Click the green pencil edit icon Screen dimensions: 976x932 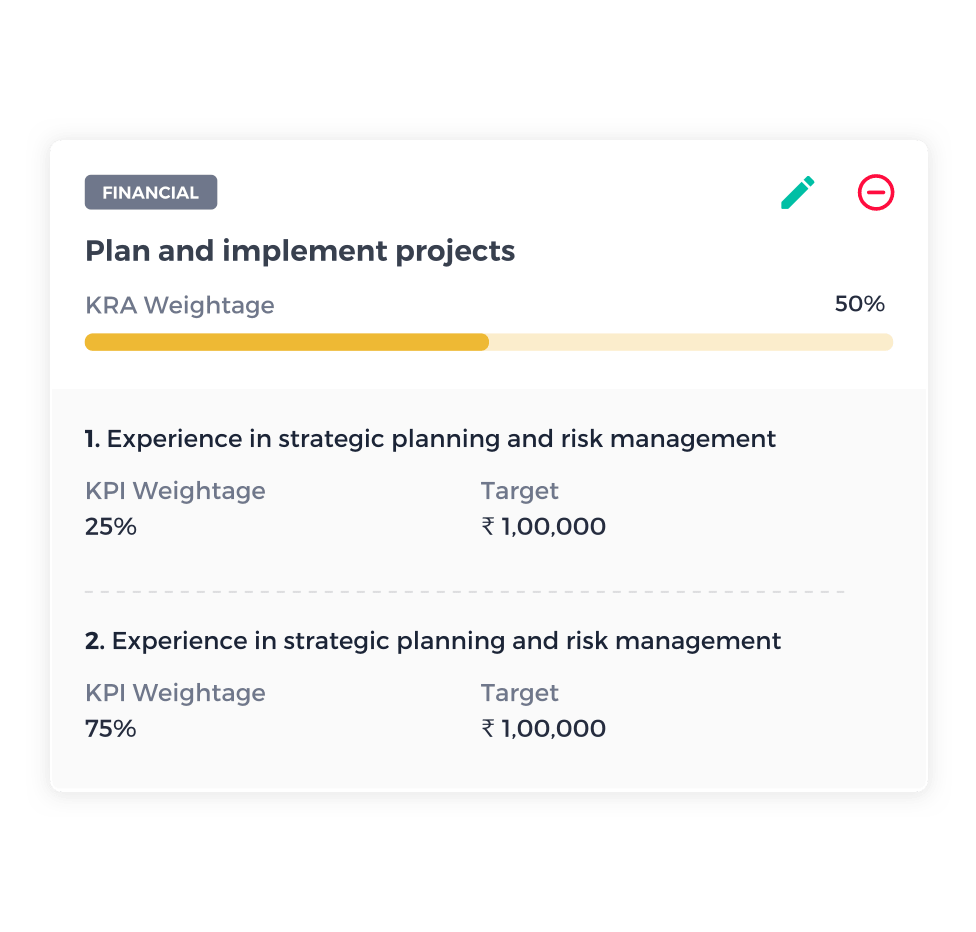[797, 192]
